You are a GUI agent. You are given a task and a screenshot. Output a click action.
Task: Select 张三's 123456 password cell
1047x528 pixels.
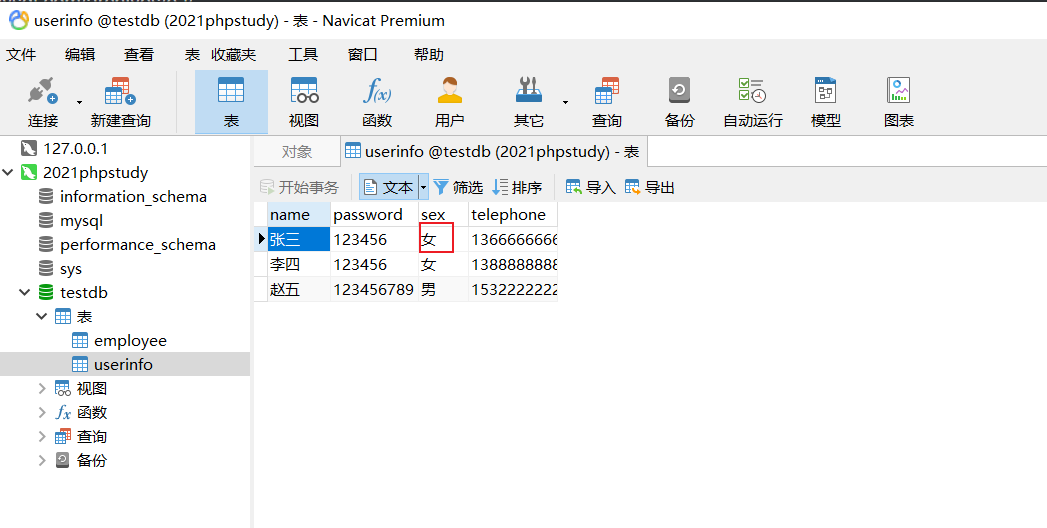point(375,239)
